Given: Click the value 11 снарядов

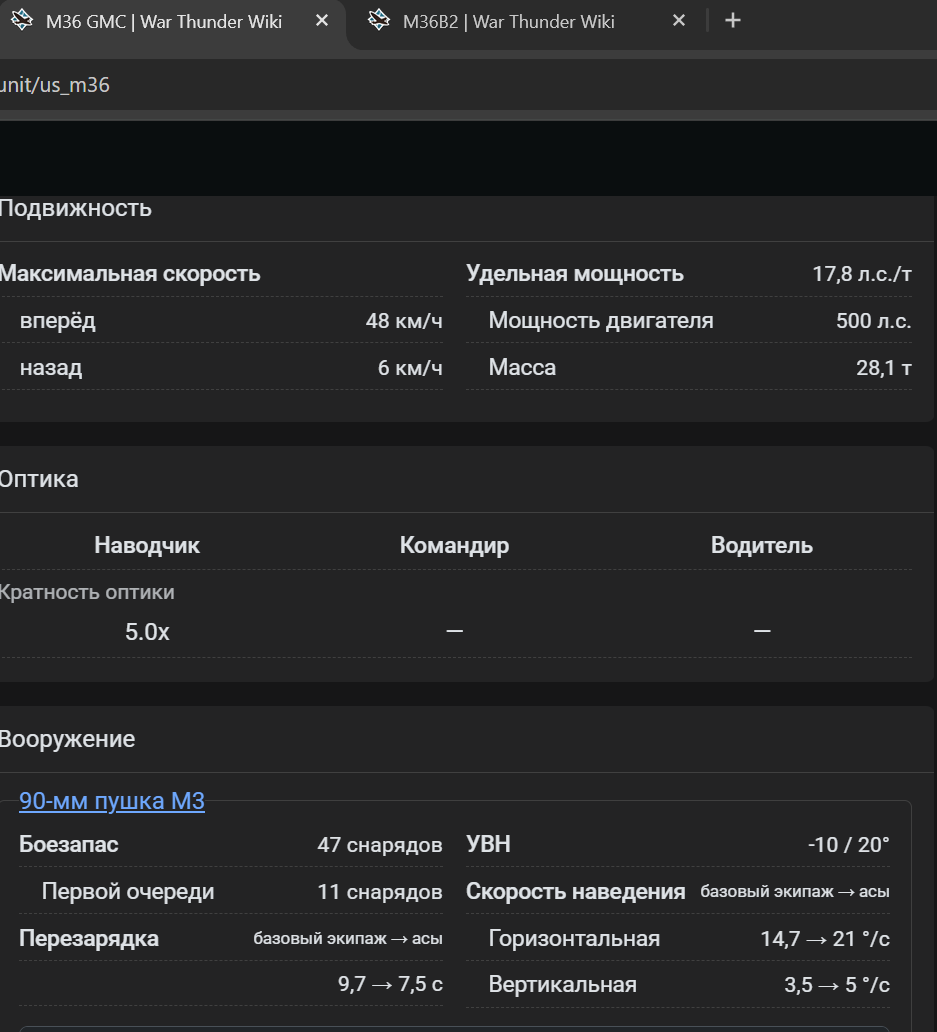Looking at the screenshot, I should click(380, 891).
